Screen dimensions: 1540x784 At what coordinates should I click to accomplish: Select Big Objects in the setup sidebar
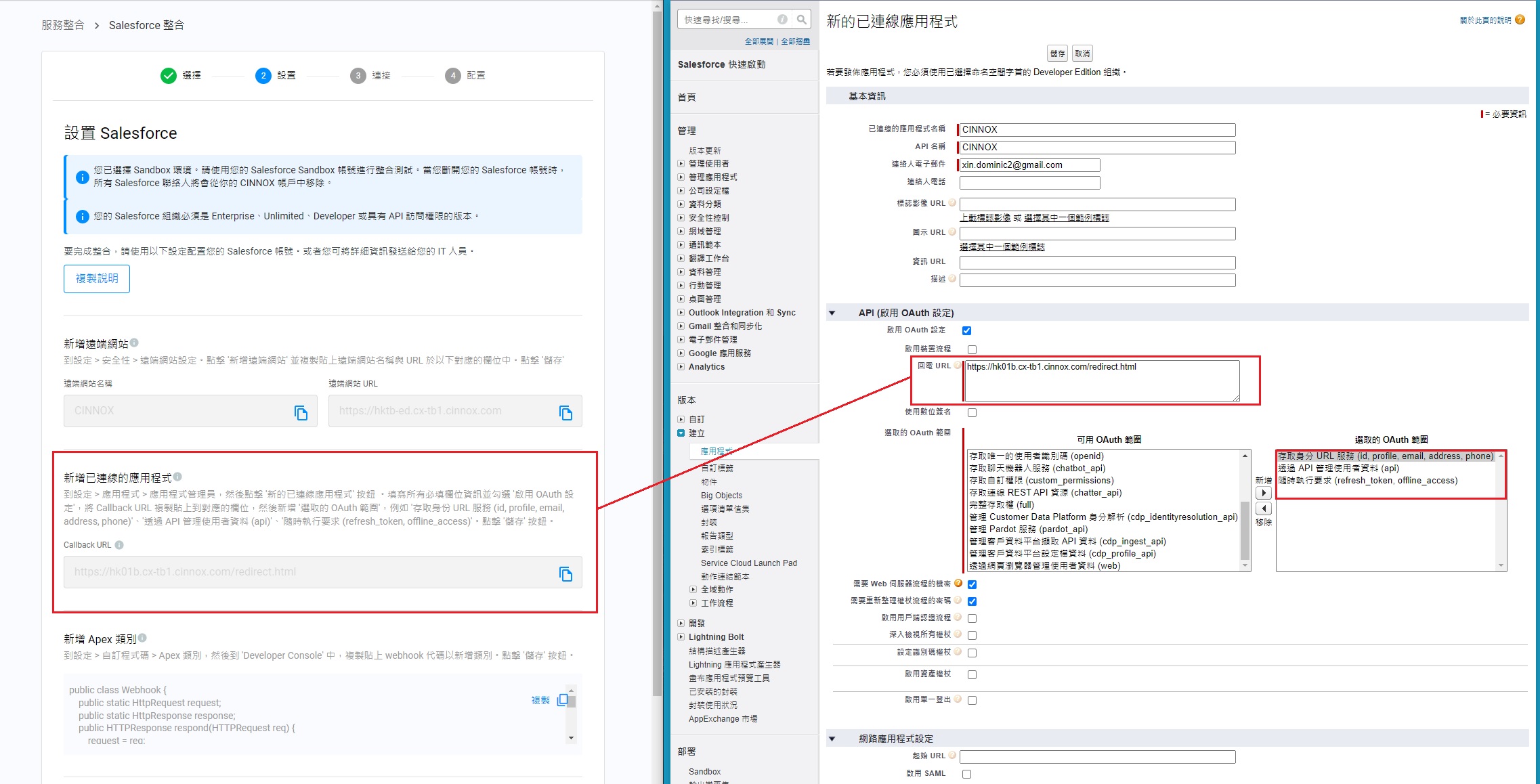click(721, 496)
